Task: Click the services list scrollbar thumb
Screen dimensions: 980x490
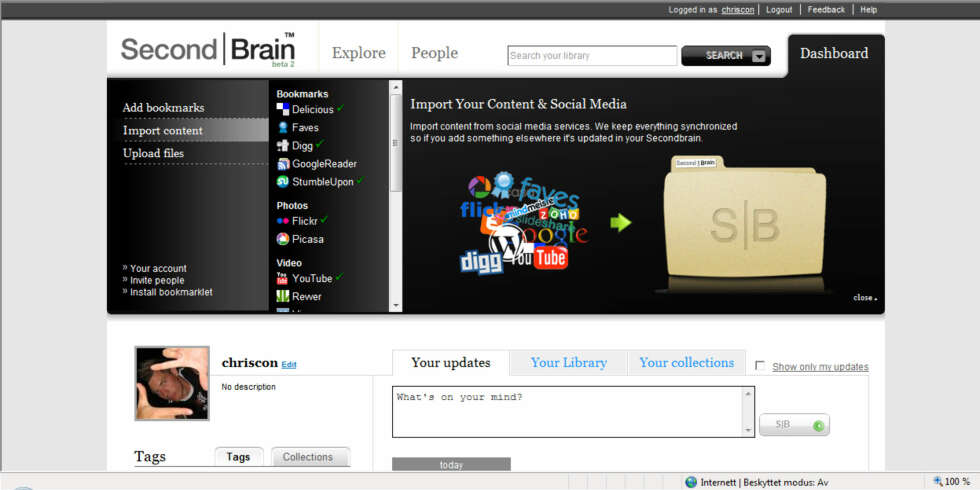Action: (395, 142)
